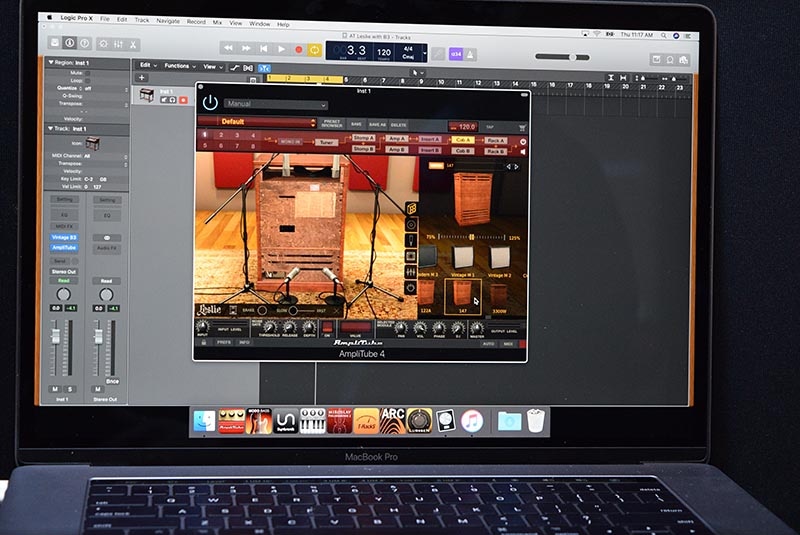Click the Save As preset button
Screen dimensions: 800x535
[x=378, y=124]
